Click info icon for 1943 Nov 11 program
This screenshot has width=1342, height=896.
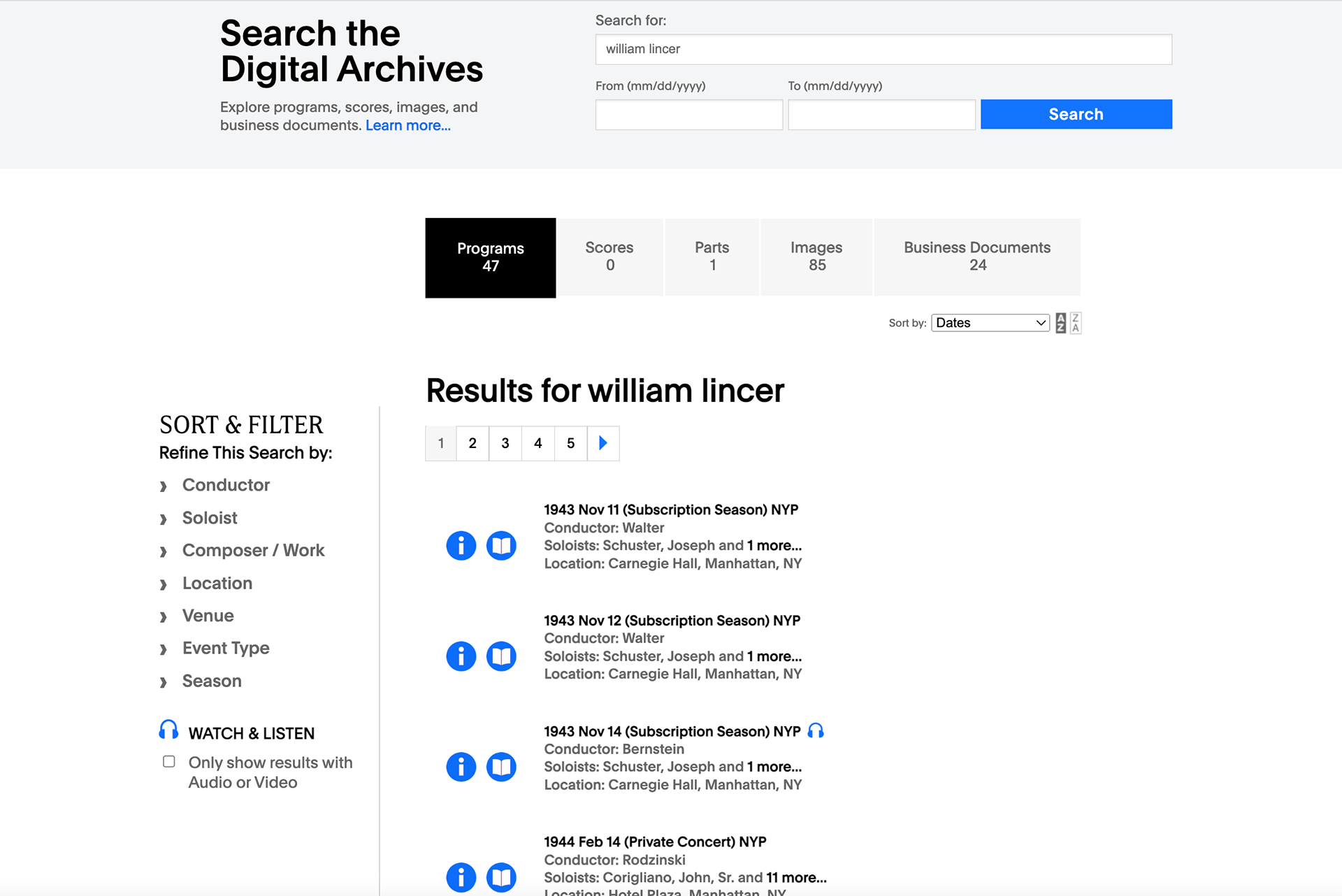coord(461,546)
